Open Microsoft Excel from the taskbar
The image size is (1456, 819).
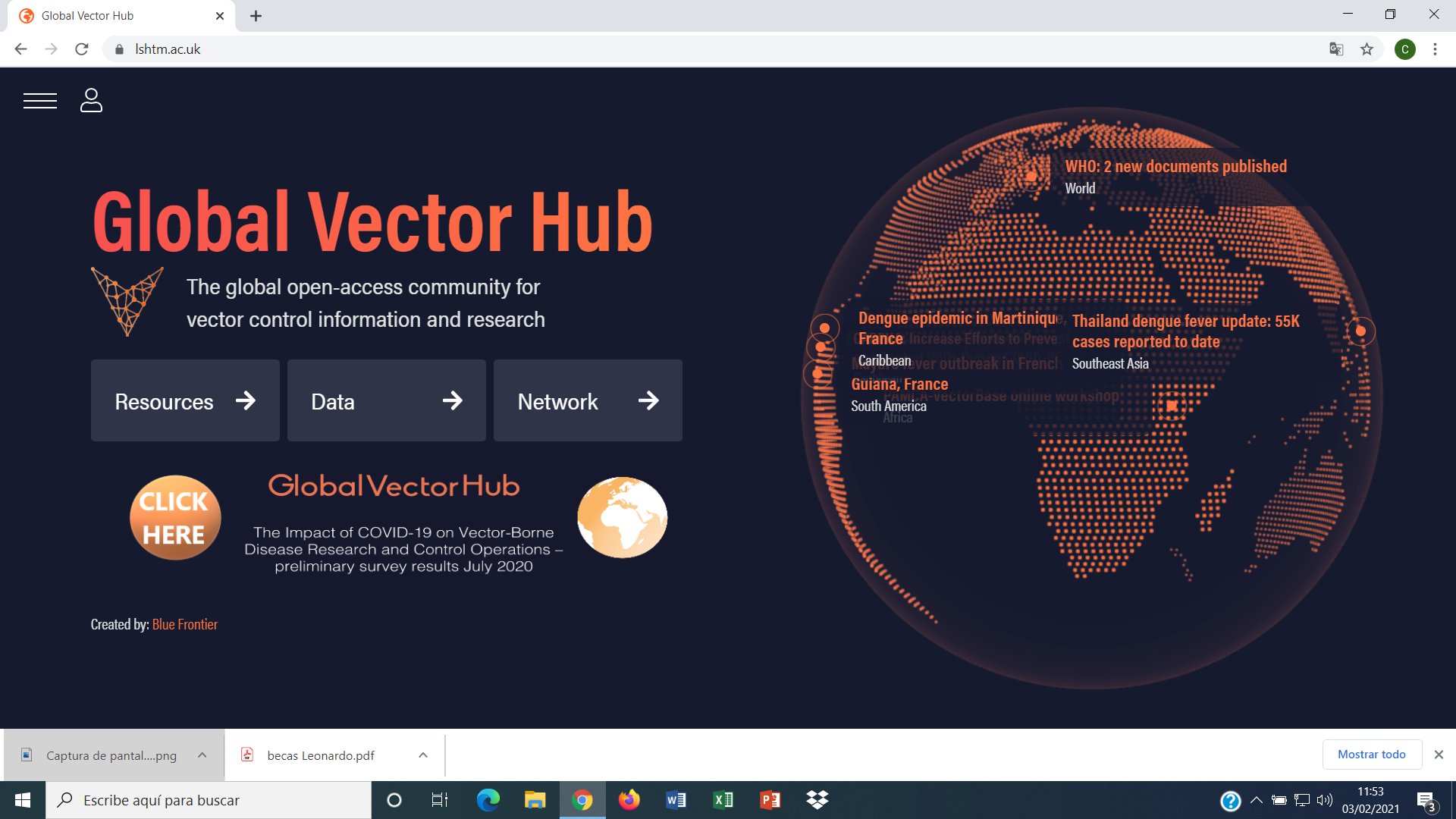point(723,800)
